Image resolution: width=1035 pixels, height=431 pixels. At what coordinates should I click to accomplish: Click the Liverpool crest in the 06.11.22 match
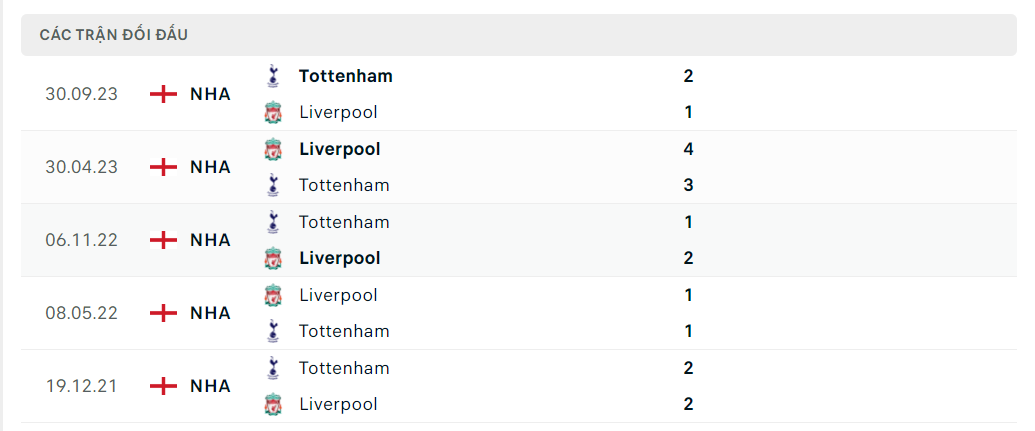click(273, 258)
